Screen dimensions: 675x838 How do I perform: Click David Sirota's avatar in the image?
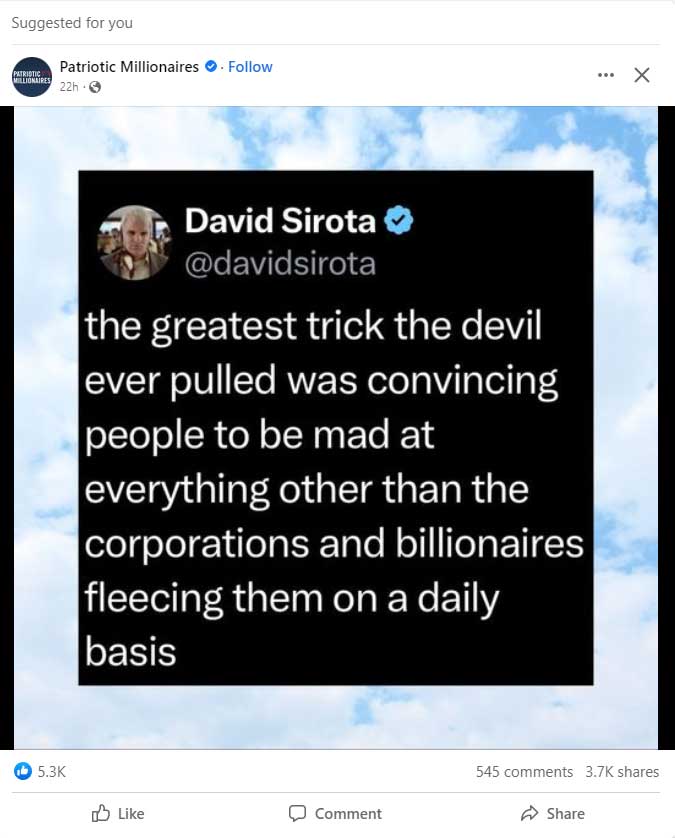tap(134, 243)
